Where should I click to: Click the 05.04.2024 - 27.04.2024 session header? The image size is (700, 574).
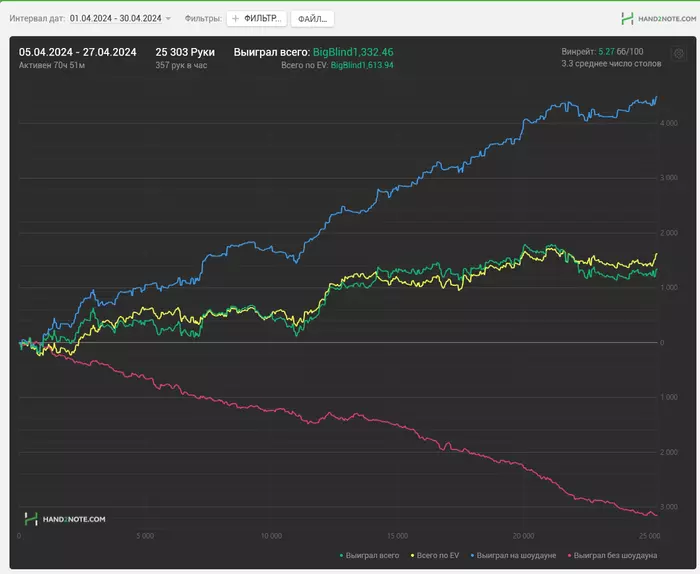(78, 51)
